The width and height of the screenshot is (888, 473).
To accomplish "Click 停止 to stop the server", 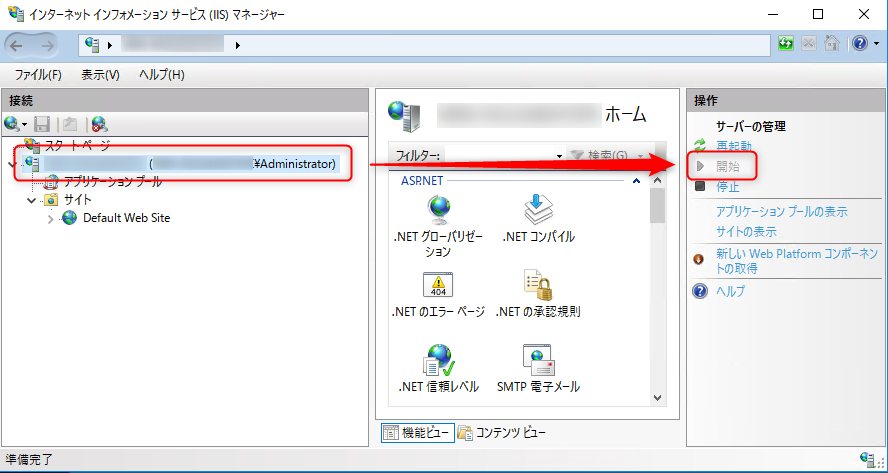I will coord(728,187).
